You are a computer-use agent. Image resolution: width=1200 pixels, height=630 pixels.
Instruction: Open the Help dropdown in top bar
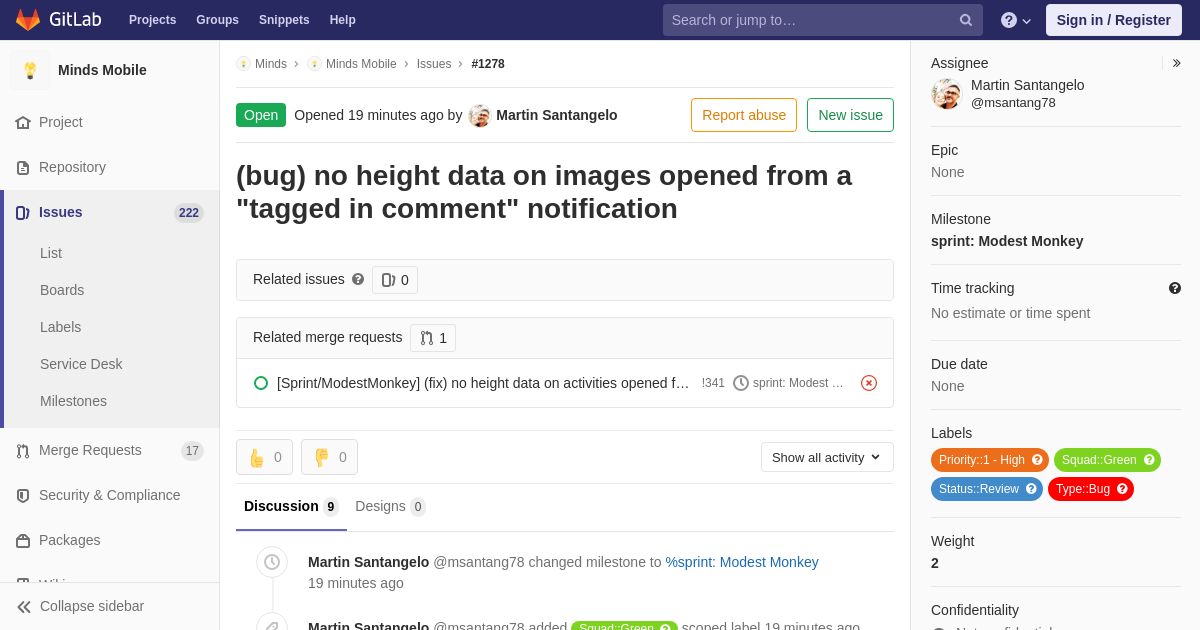1016,20
